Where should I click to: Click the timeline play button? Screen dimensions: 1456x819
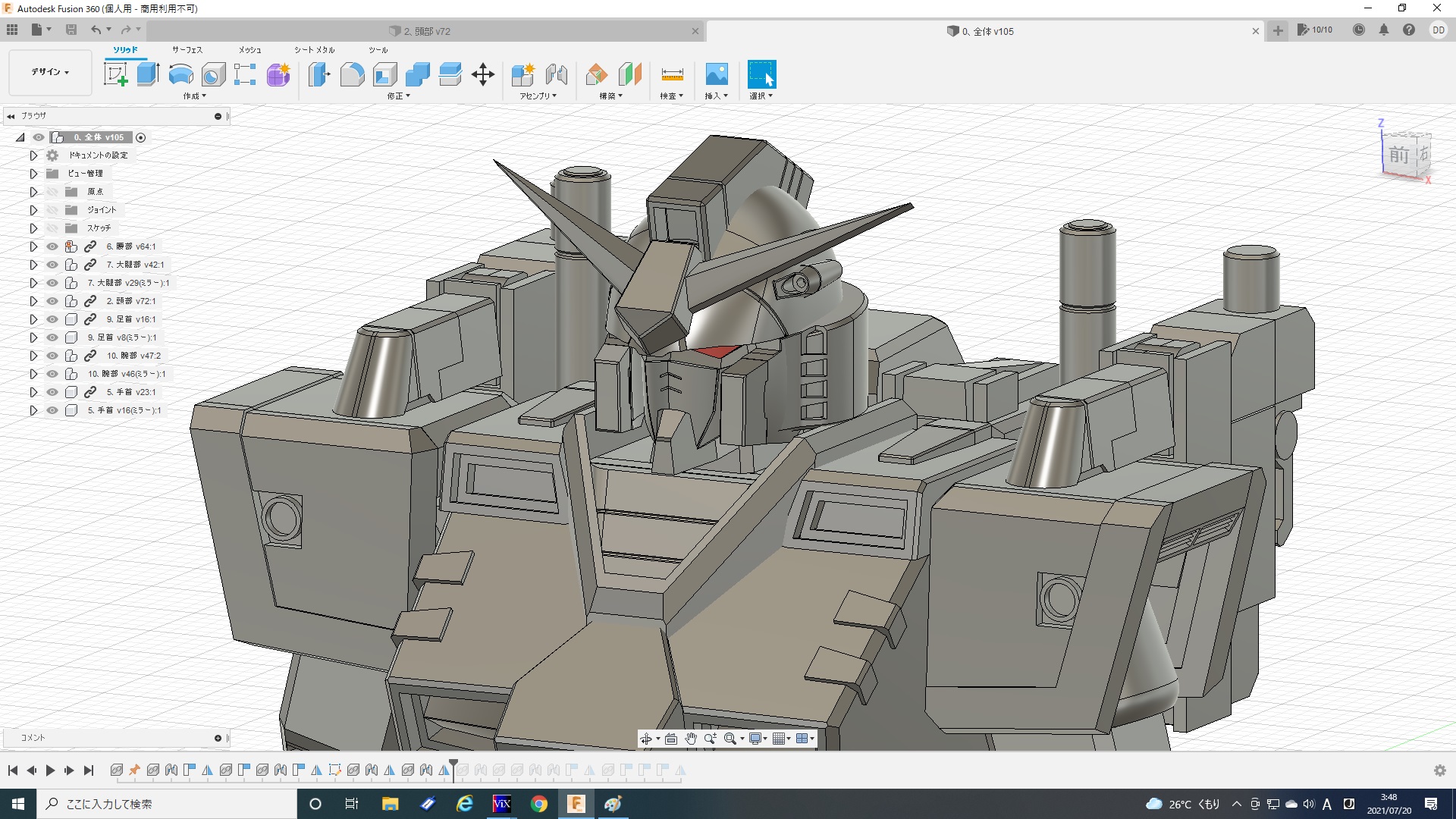pos(50,770)
